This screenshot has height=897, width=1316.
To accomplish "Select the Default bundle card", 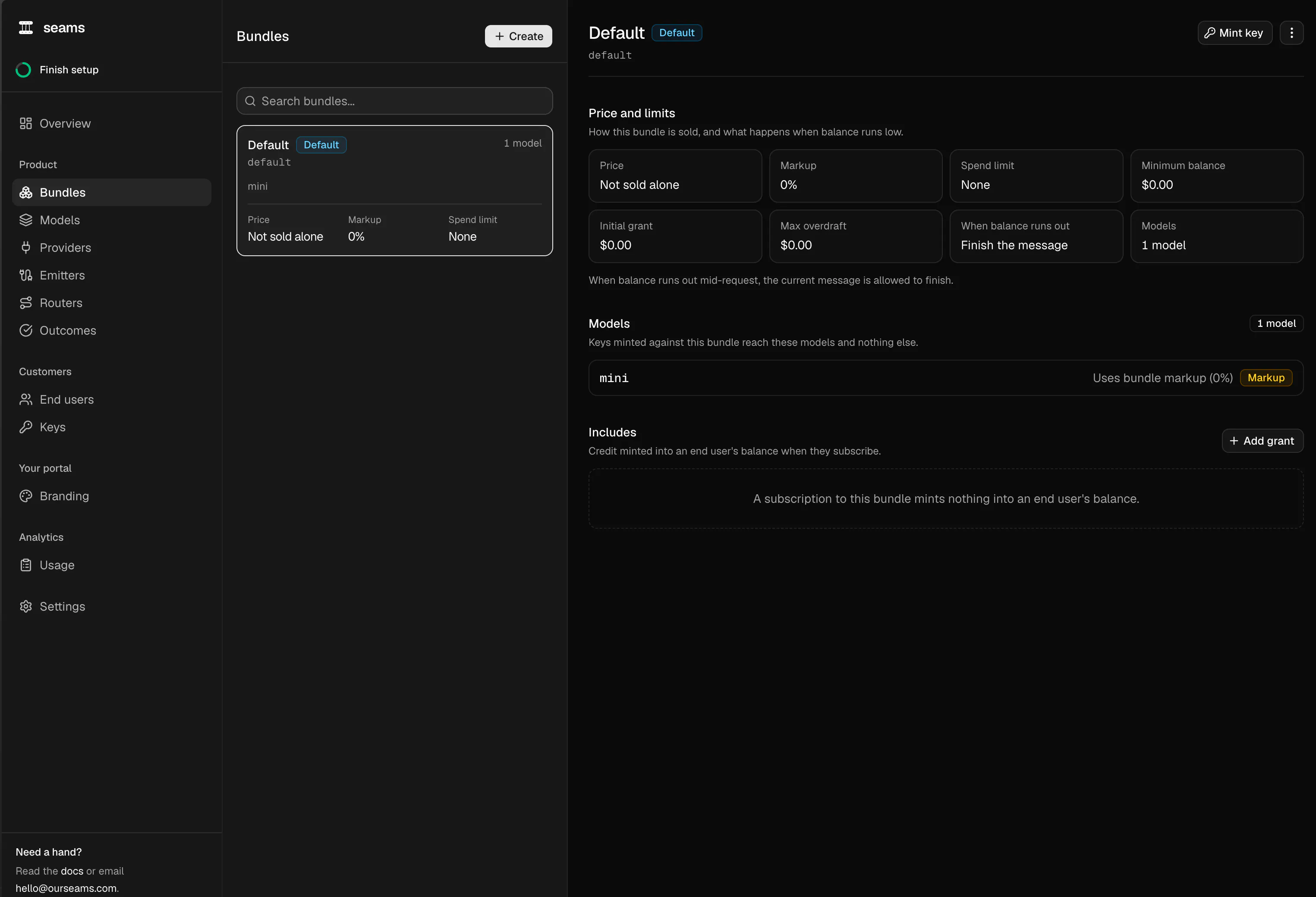I will pos(394,191).
